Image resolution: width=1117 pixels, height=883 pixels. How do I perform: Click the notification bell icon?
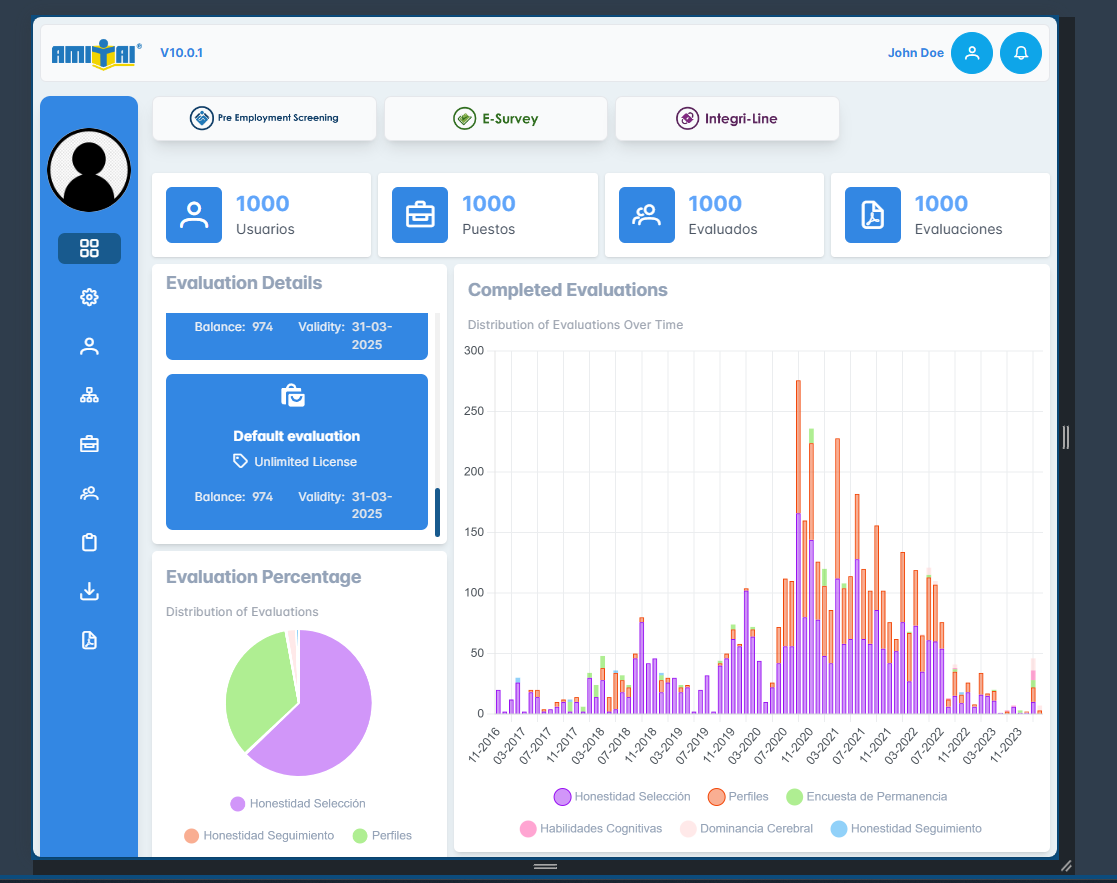click(1021, 53)
